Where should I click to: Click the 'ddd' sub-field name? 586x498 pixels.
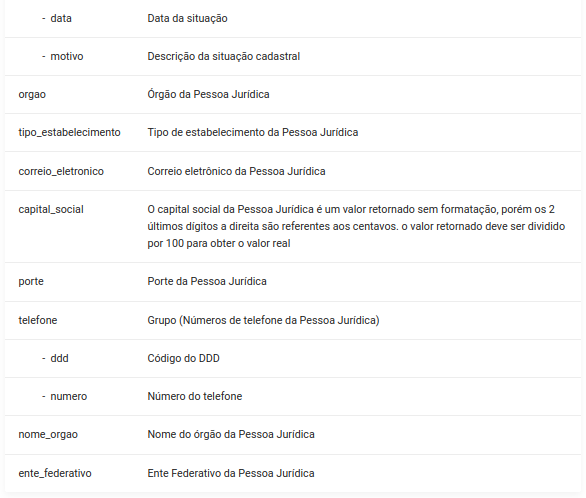59,358
